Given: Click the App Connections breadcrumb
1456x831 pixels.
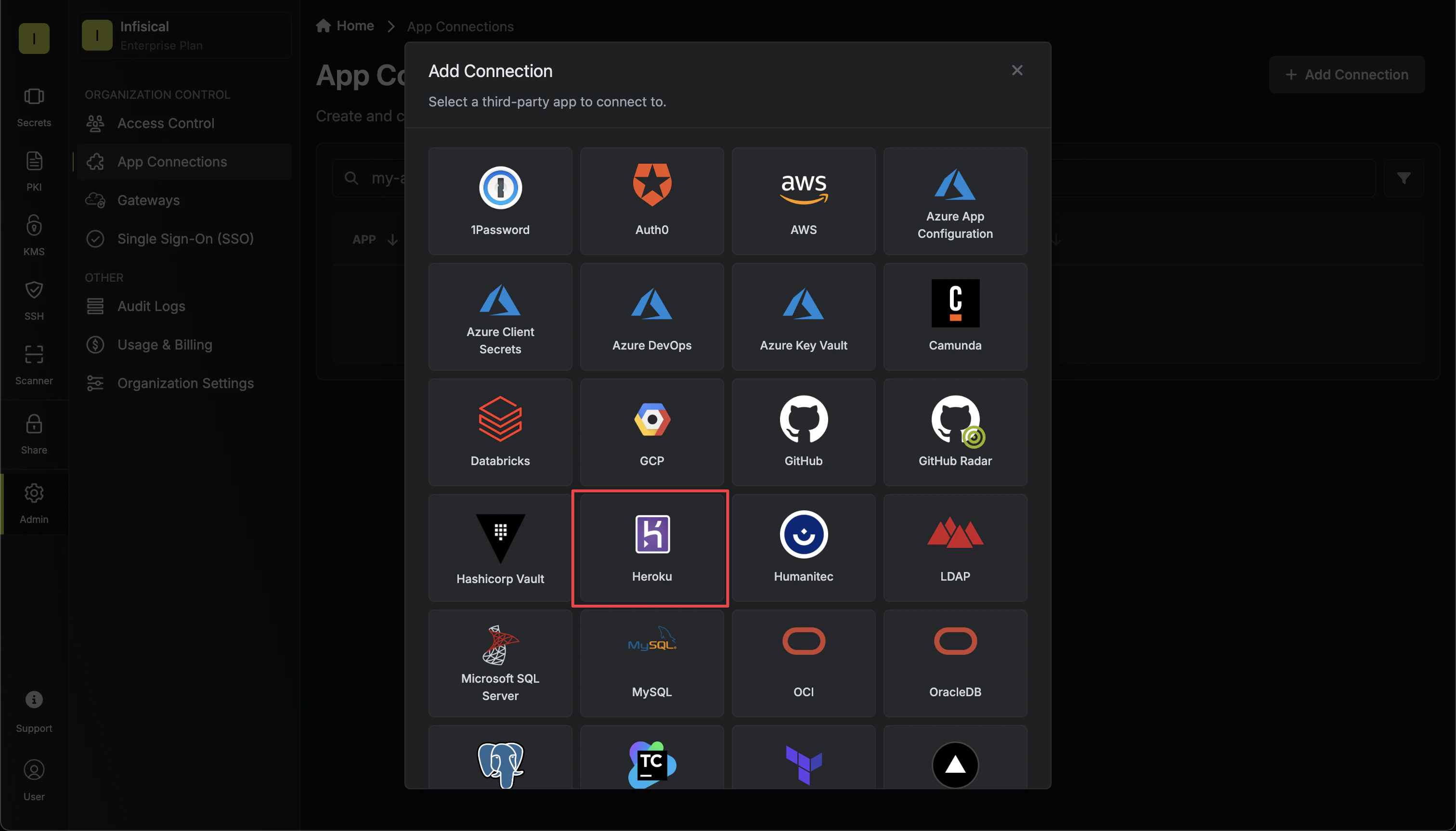Looking at the screenshot, I should [460, 27].
